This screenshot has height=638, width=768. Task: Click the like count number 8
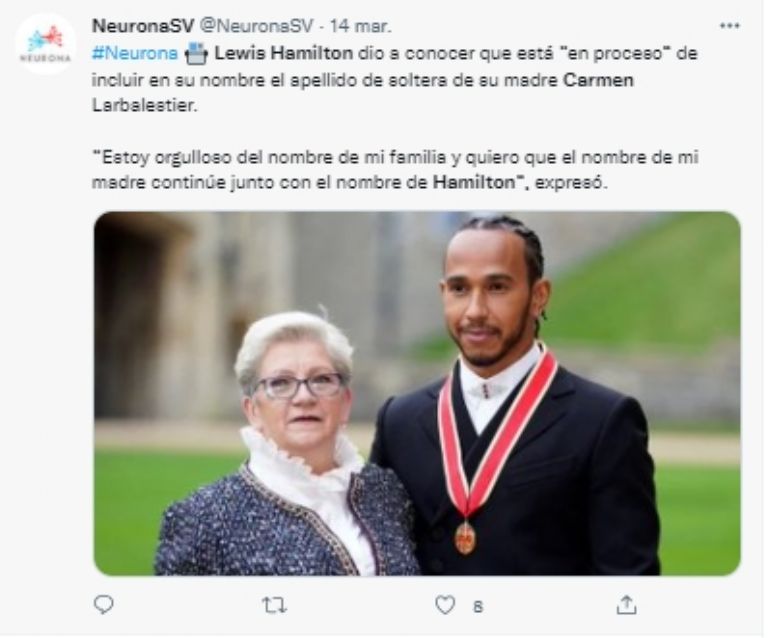pyautogui.click(x=479, y=607)
